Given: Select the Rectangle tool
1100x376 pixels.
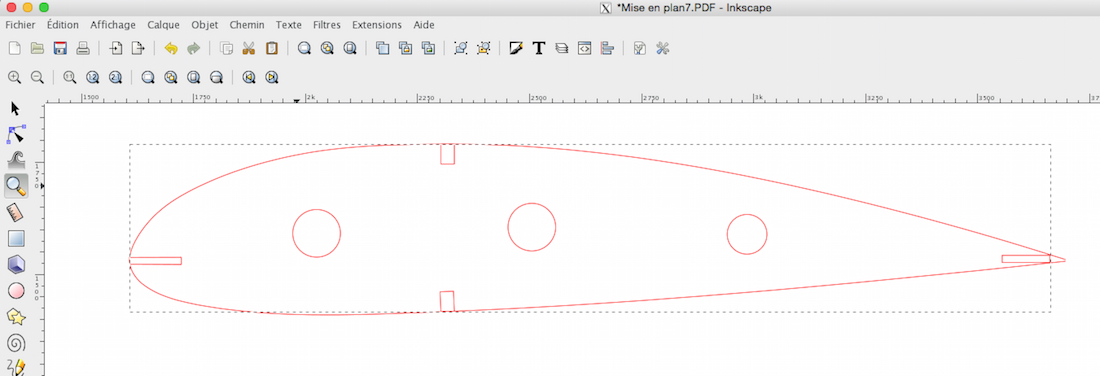Looking at the screenshot, I should pos(15,239).
